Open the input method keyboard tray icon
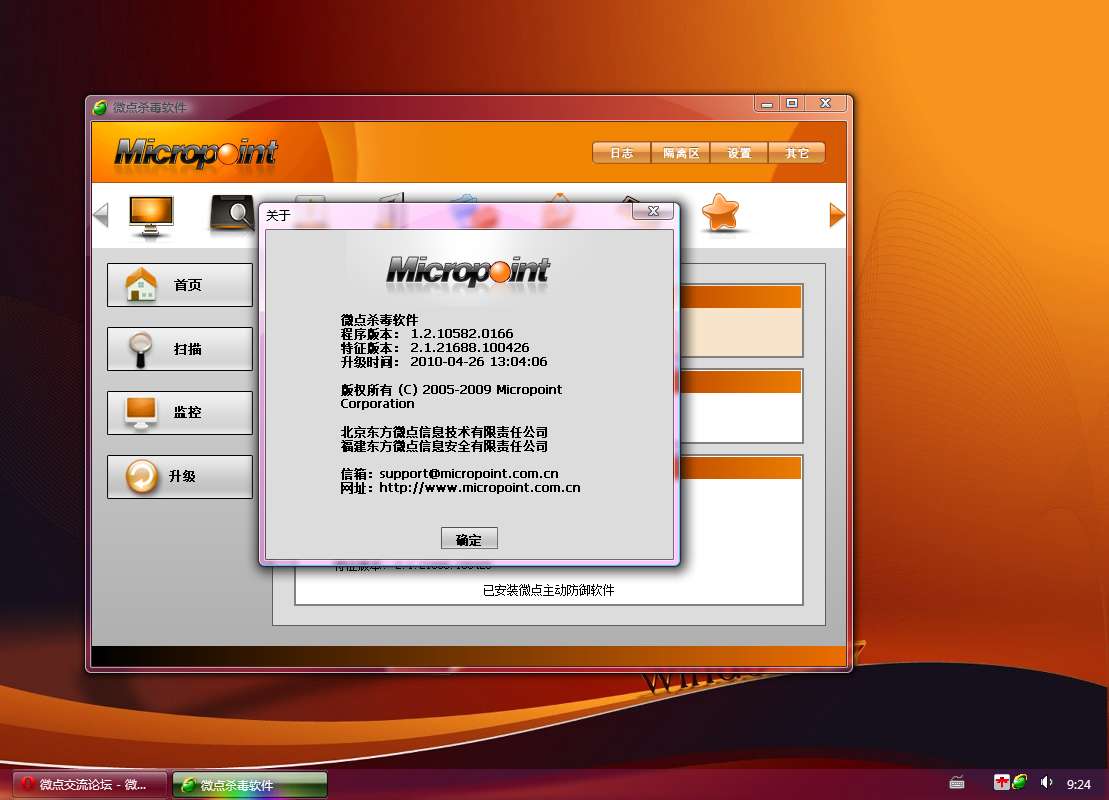The image size is (1109, 800). pyautogui.click(x=956, y=782)
